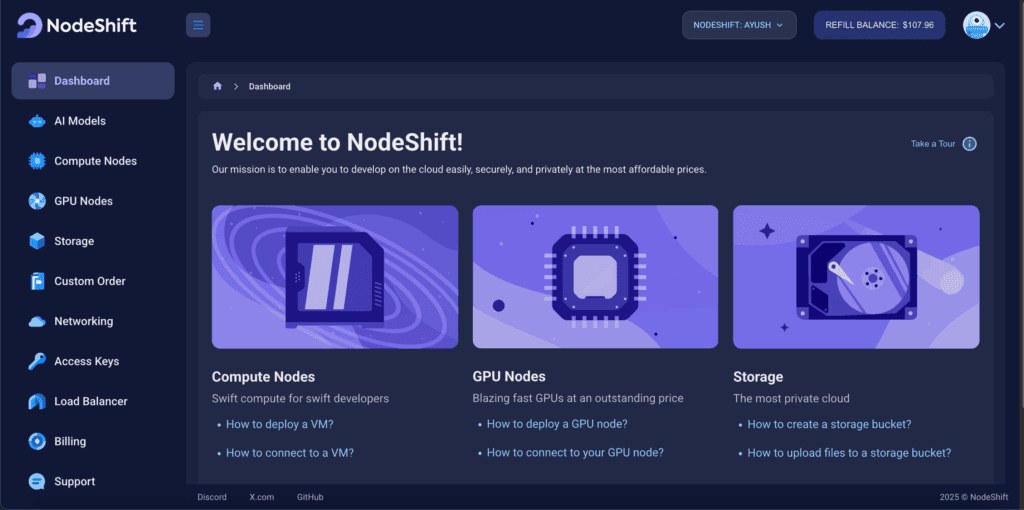Screen dimensions: 1024x510
Task: Click the Compute Nodes chip icon
Action: [37, 161]
